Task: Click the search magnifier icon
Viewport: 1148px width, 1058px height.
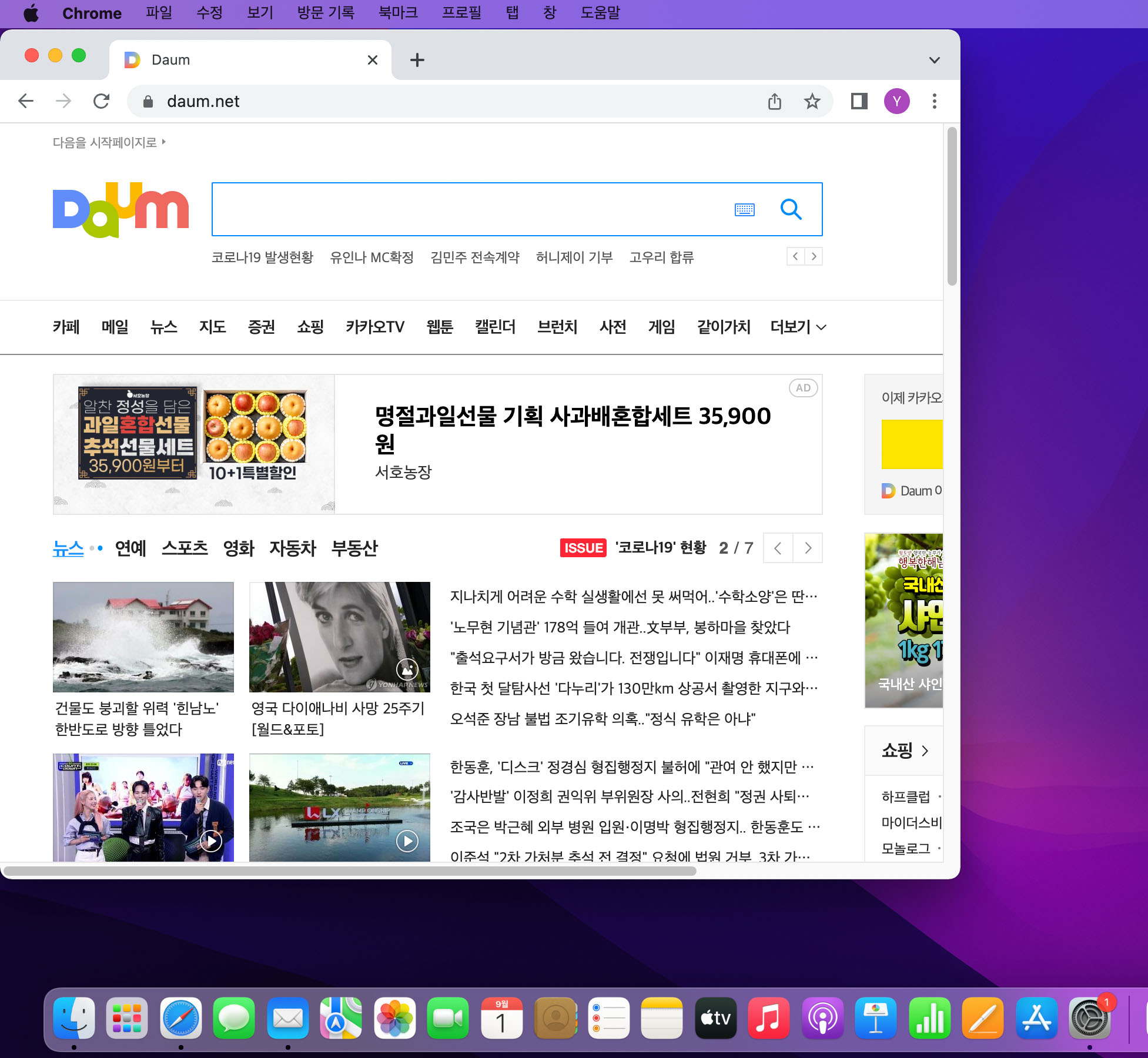Action: pyautogui.click(x=791, y=209)
